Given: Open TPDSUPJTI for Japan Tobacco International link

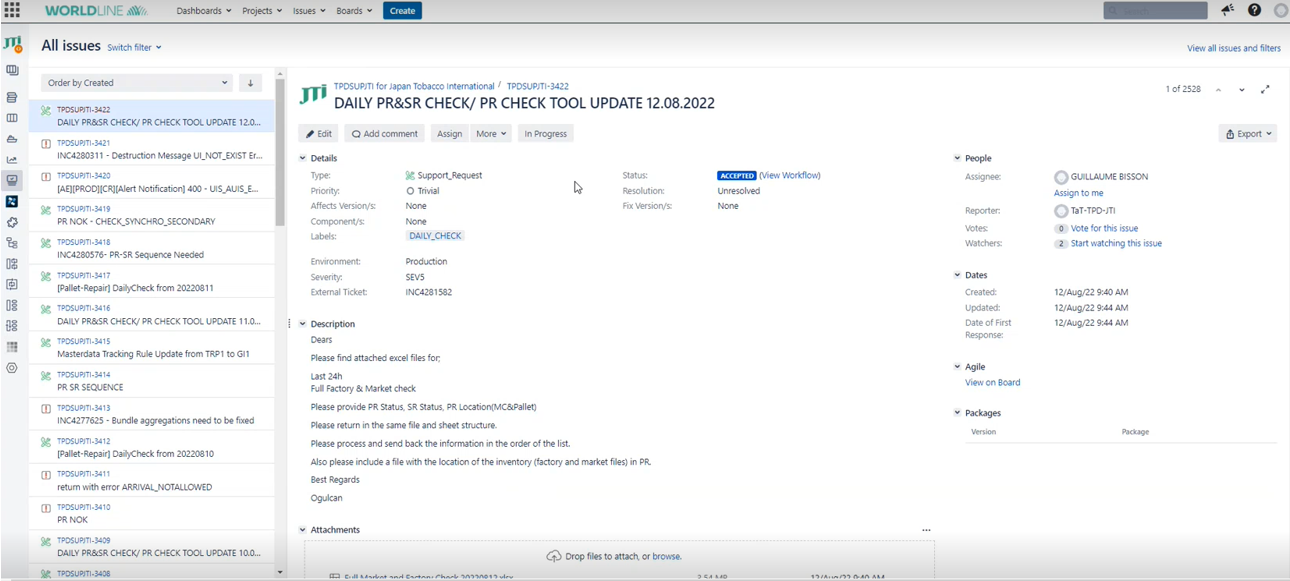Looking at the screenshot, I should coord(414,86).
